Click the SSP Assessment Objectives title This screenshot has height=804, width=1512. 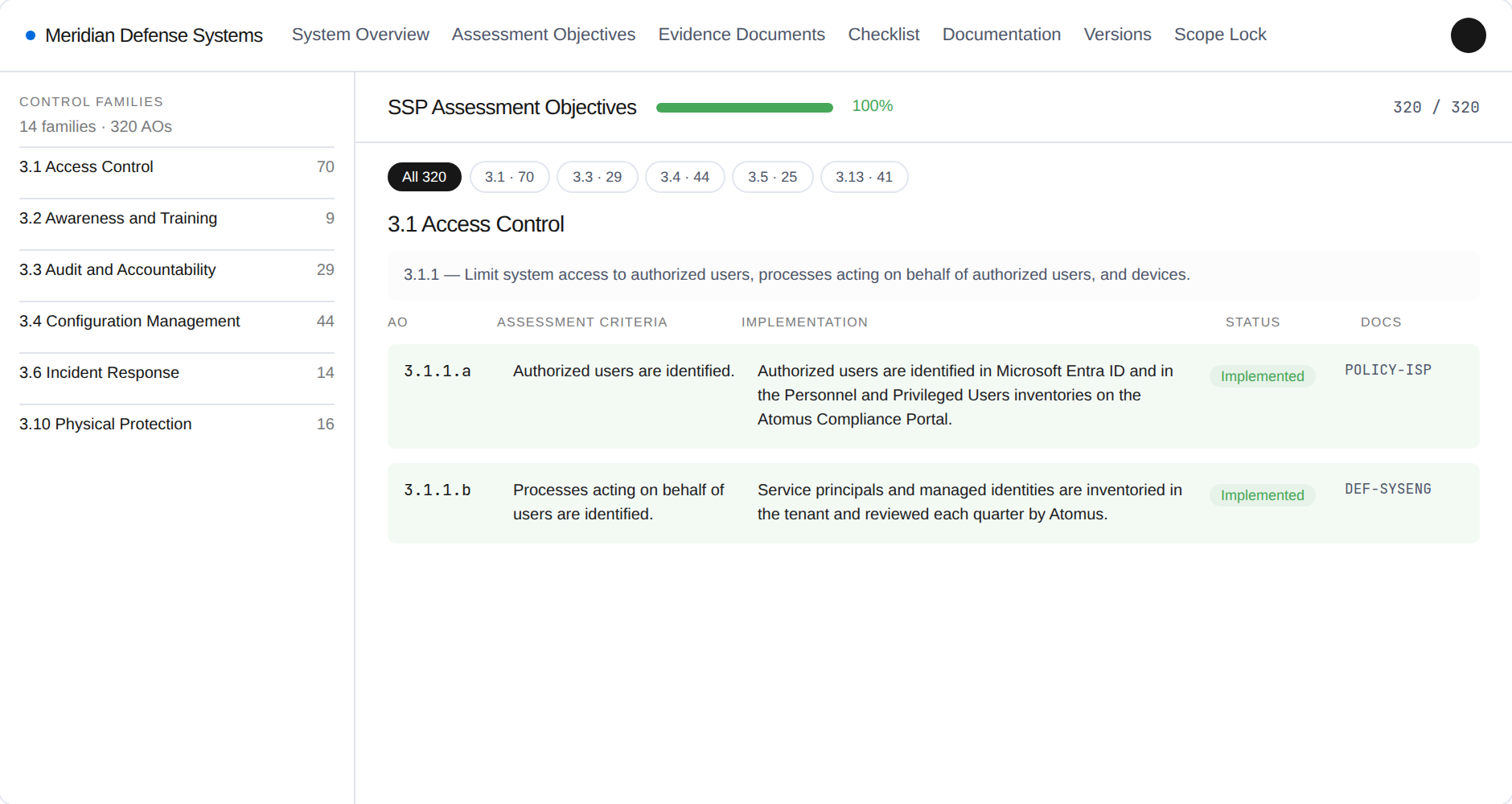[512, 108]
